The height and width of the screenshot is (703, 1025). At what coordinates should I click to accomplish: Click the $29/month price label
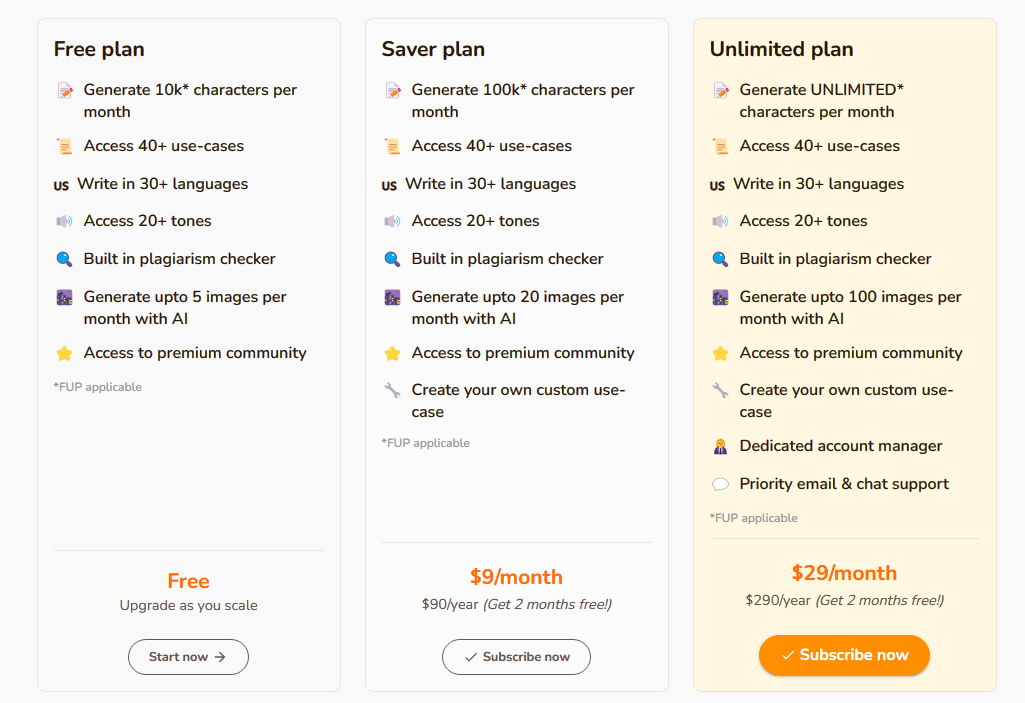[x=844, y=572]
